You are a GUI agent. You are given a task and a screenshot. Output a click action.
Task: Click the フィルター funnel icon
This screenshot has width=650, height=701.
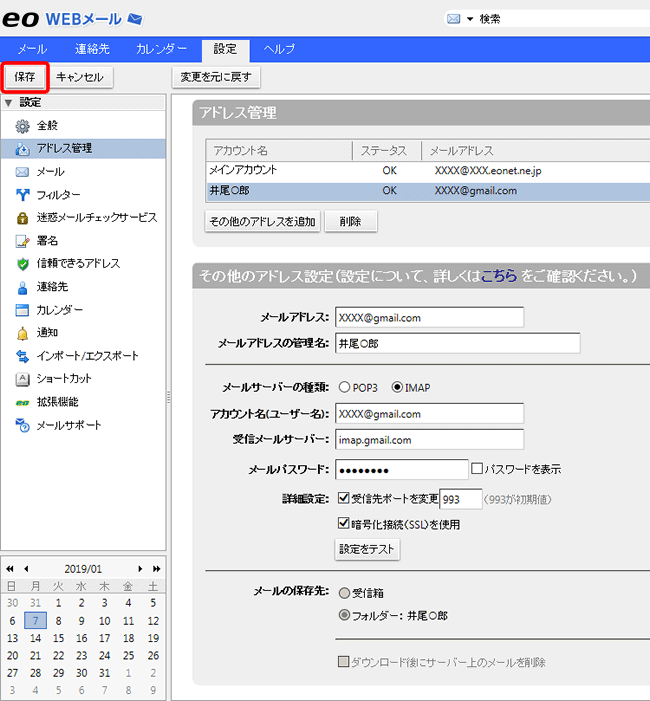click(x=22, y=195)
